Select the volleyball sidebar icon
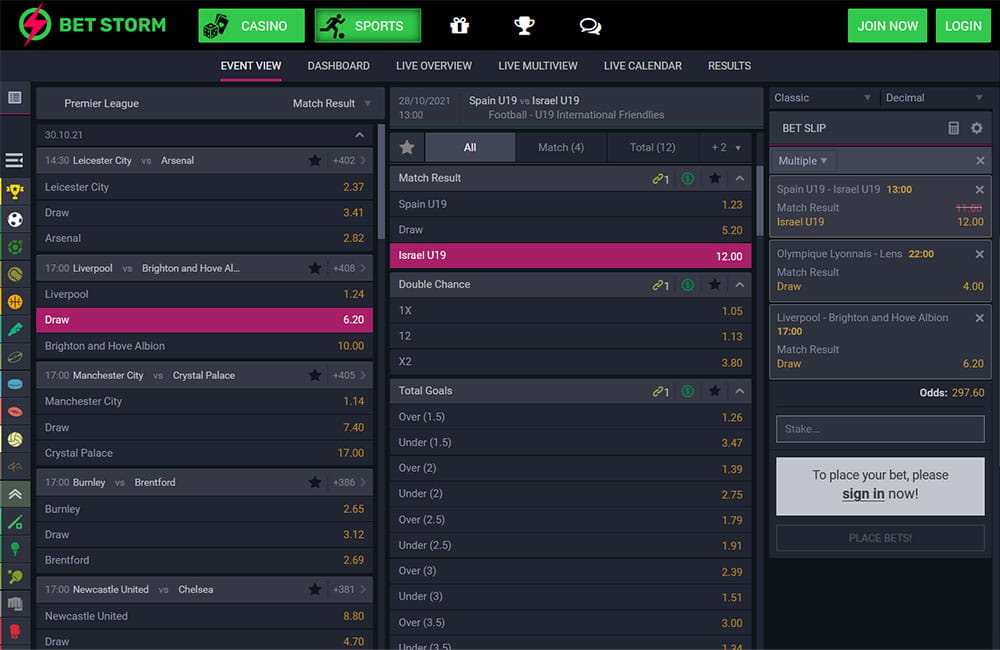 point(15,439)
